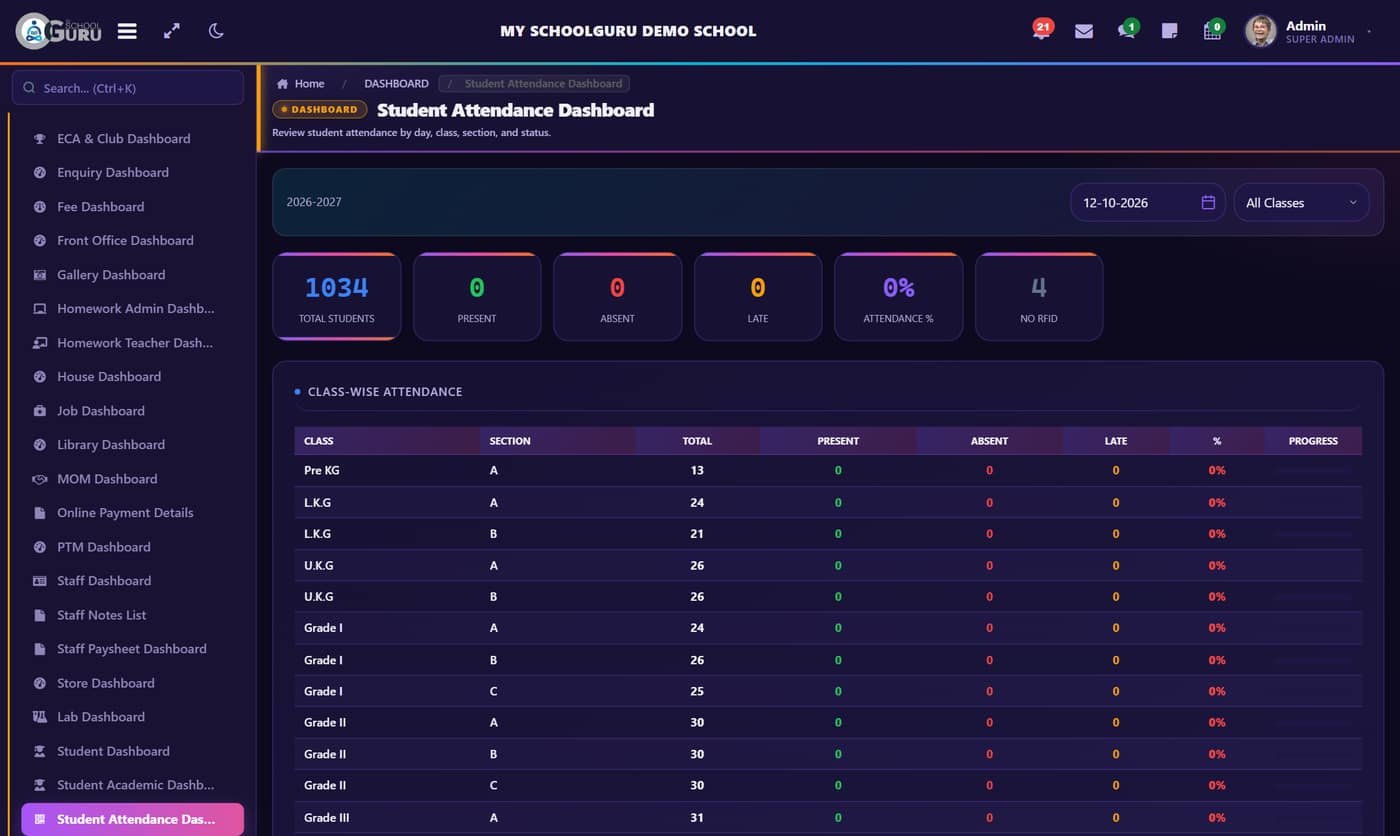Click the Front Office Dashboard icon
The height and width of the screenshot is (836, 1400).
coord(40,241)
